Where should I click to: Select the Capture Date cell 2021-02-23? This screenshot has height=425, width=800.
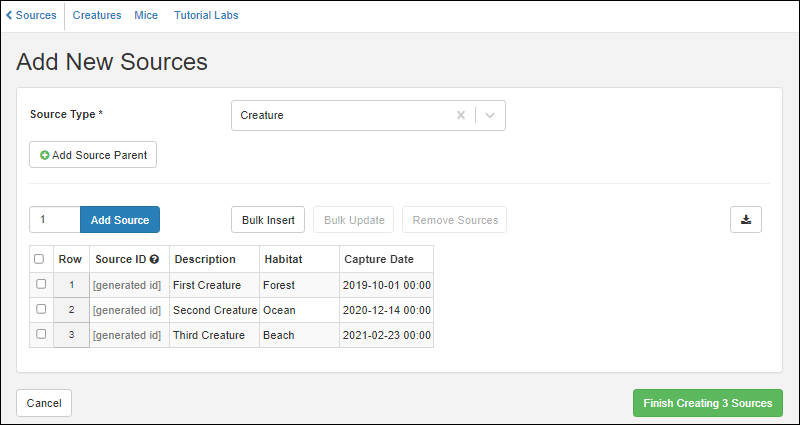tap(387, 335)
